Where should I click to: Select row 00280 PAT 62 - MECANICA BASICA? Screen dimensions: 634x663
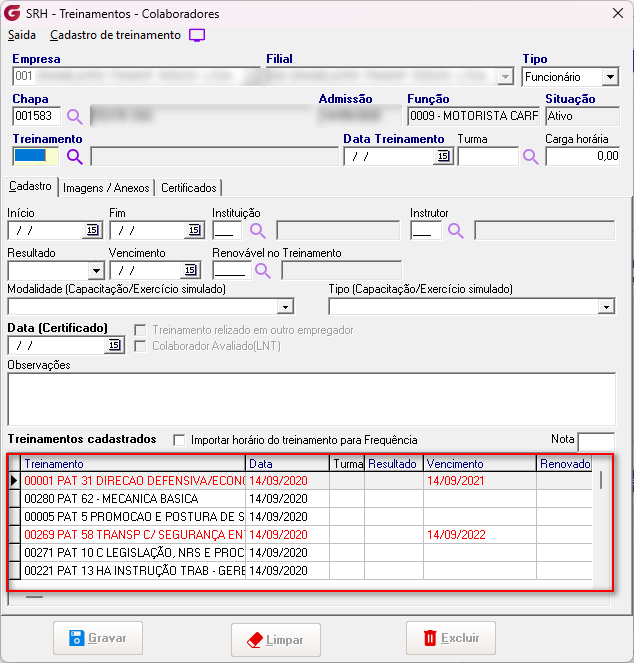tap(300, 499)
